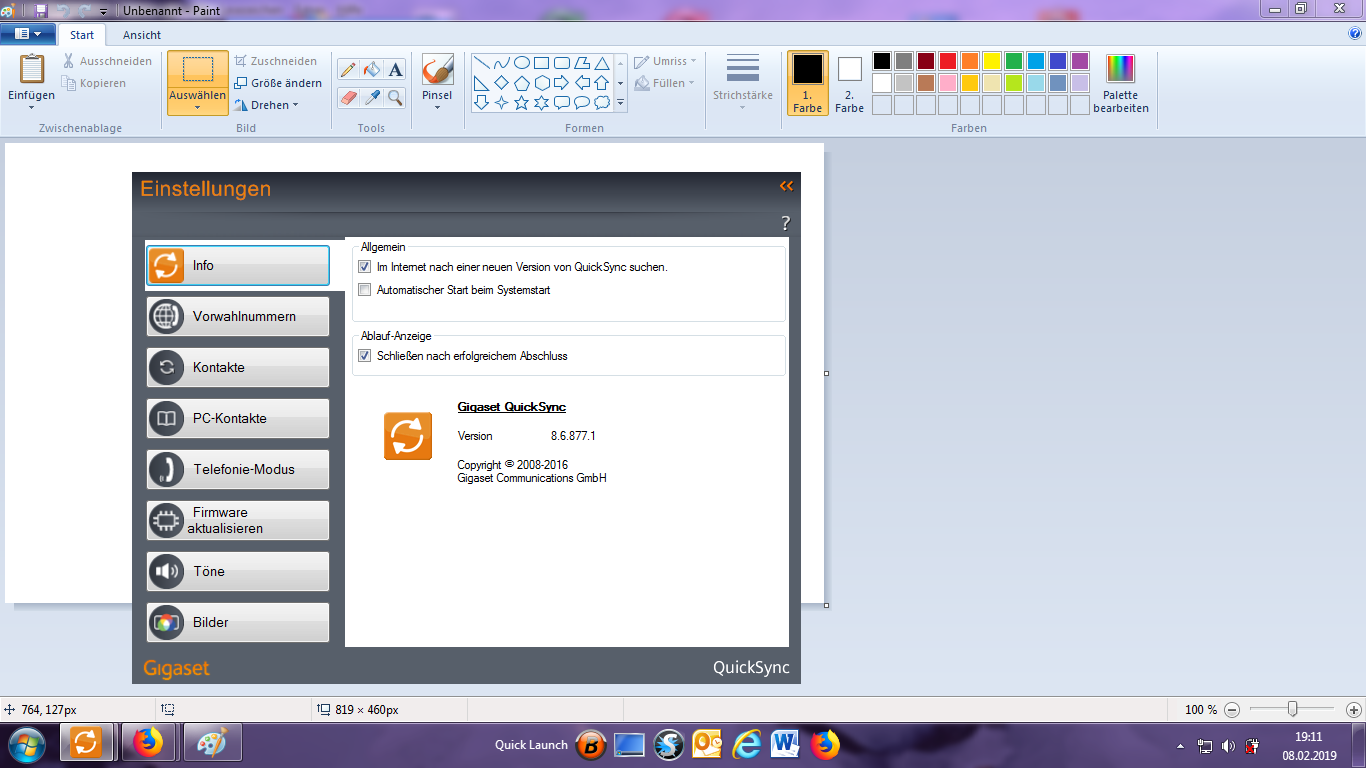Open the Auswählen dropdown arrow
1366x768 pixels.
coord(198,108)
